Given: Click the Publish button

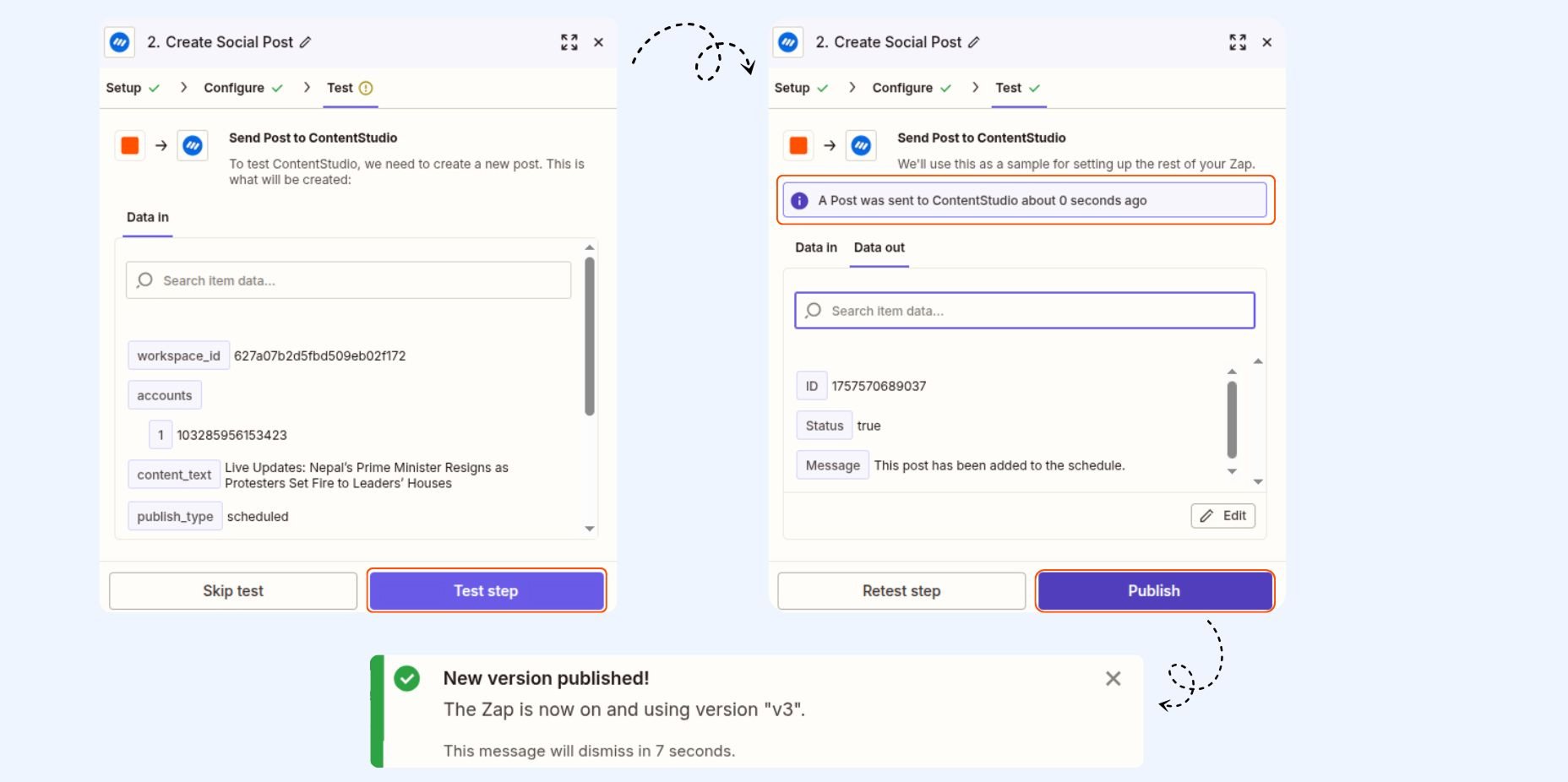Looking at the screenshot, I should pyautogui.click(x=1154, y=591).
